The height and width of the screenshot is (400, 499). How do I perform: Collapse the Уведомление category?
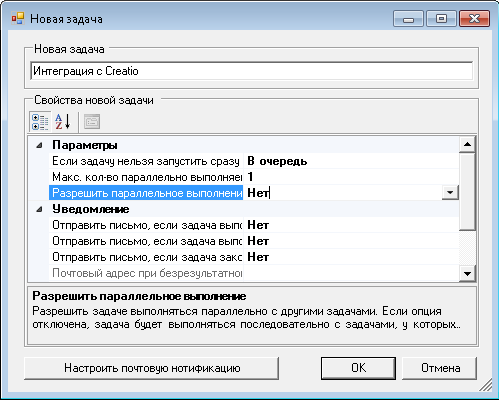[40, 209]
